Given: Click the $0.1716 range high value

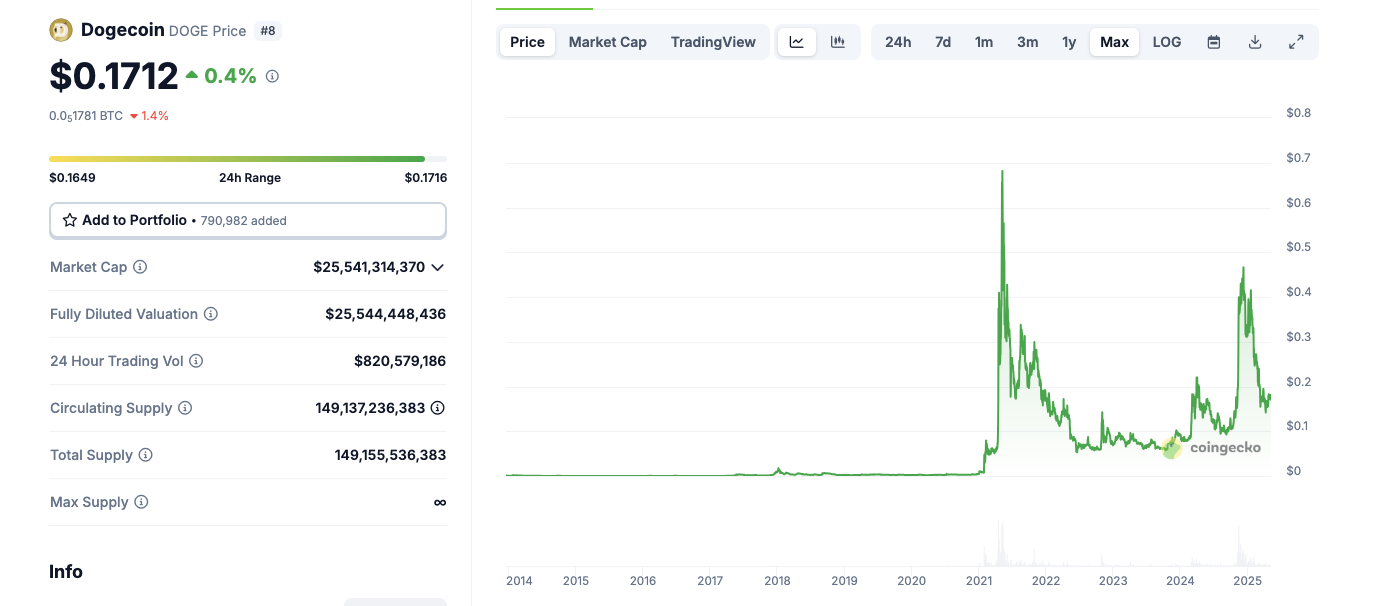Looking at the screenshot, I should click(426, 178).
